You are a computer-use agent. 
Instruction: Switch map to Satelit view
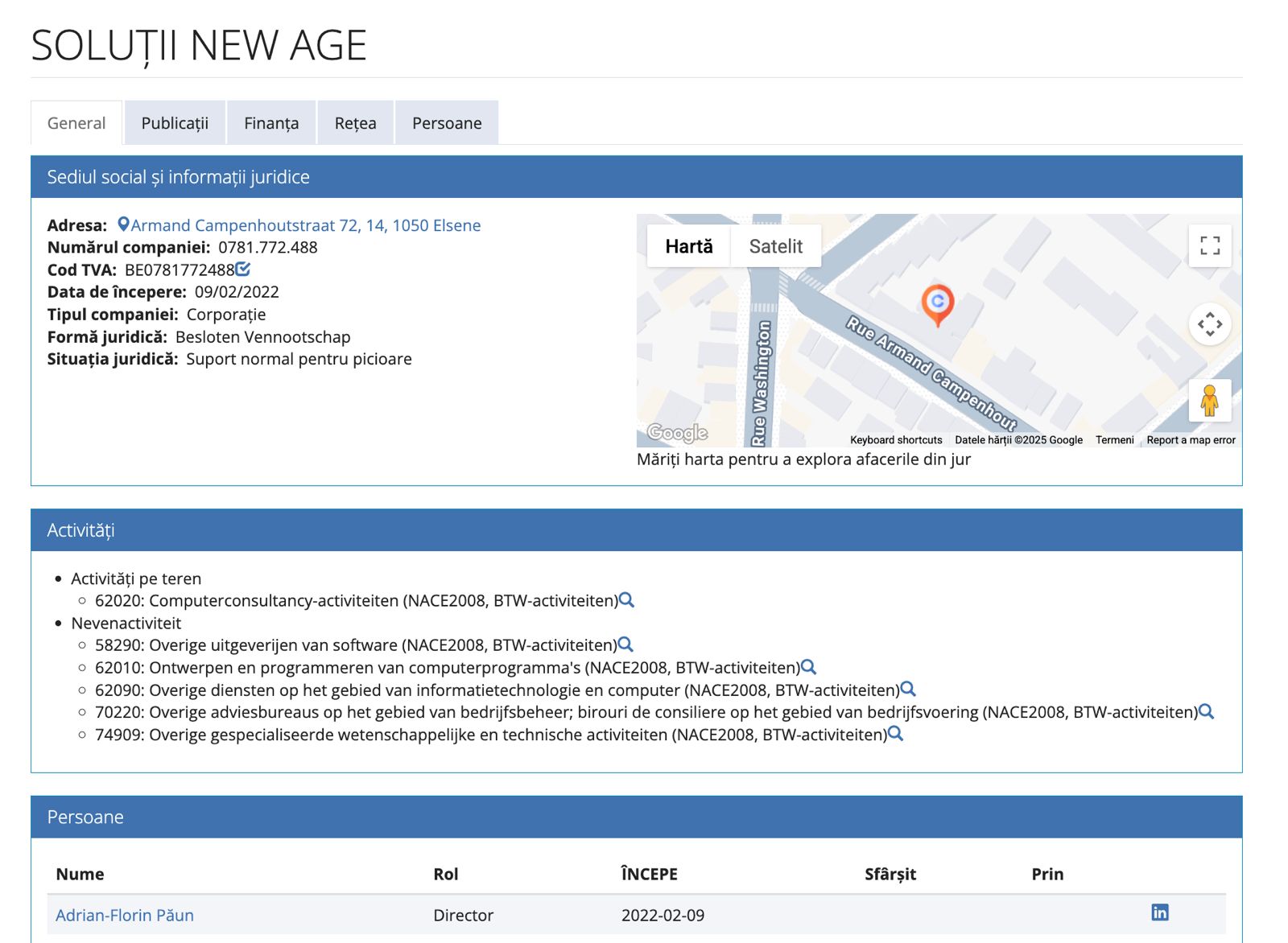tap(775, 246)
